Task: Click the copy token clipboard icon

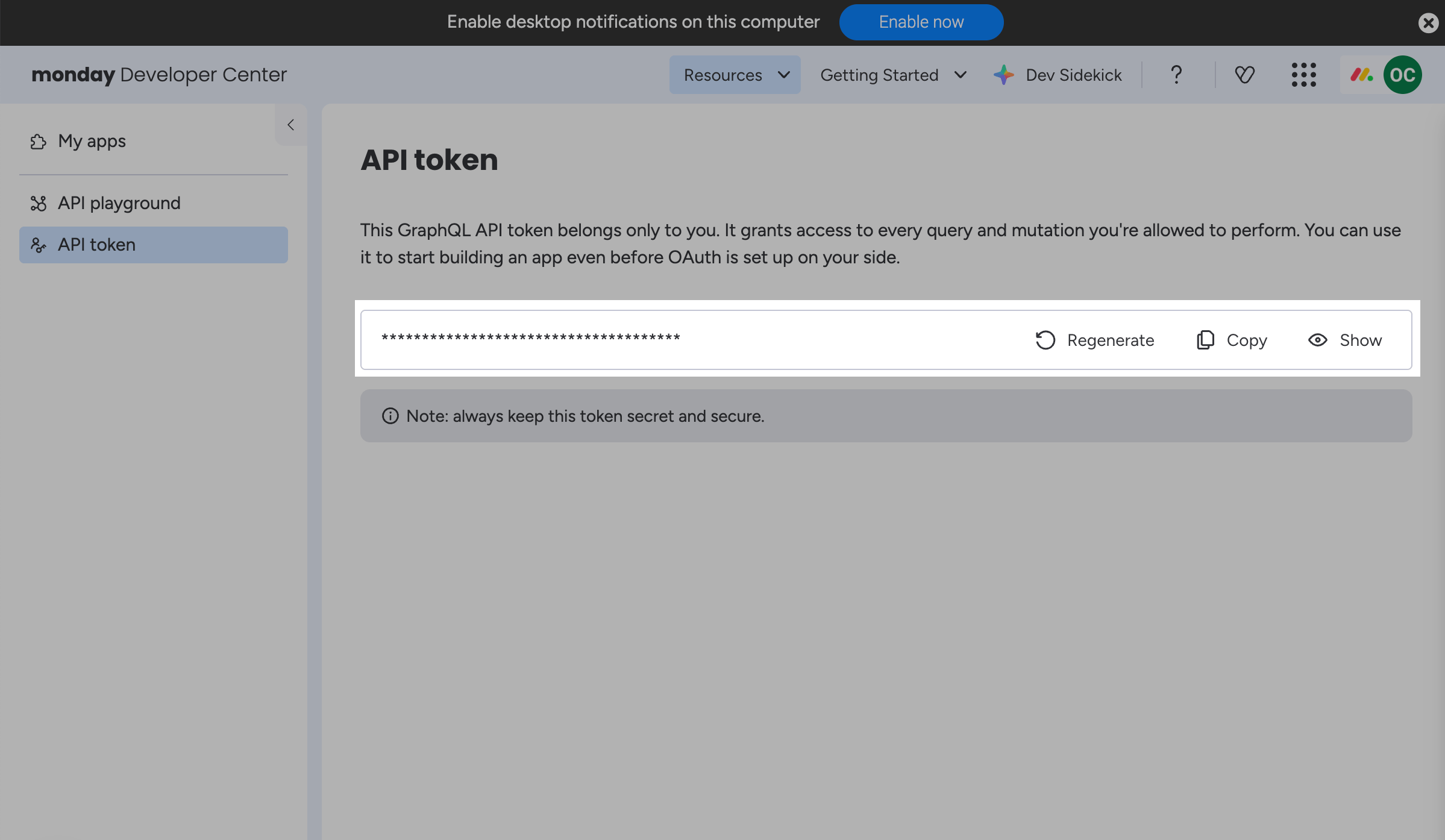Action: coord(1205,340)
